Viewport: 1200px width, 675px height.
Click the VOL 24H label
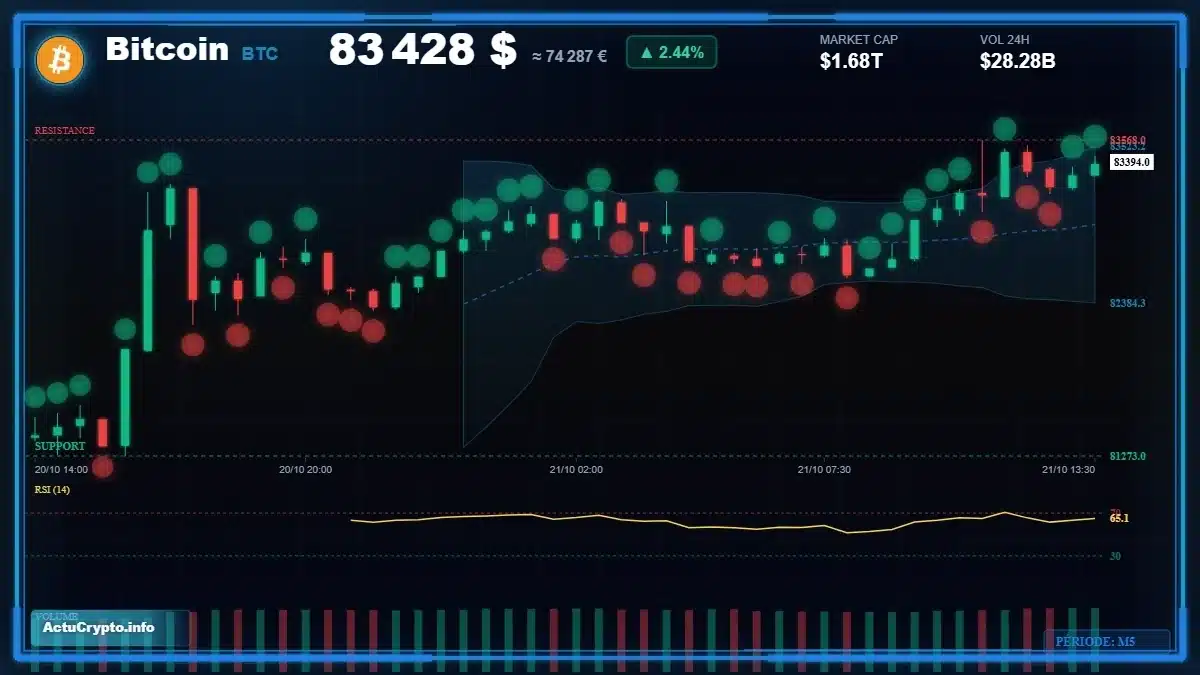point(1007,40)
